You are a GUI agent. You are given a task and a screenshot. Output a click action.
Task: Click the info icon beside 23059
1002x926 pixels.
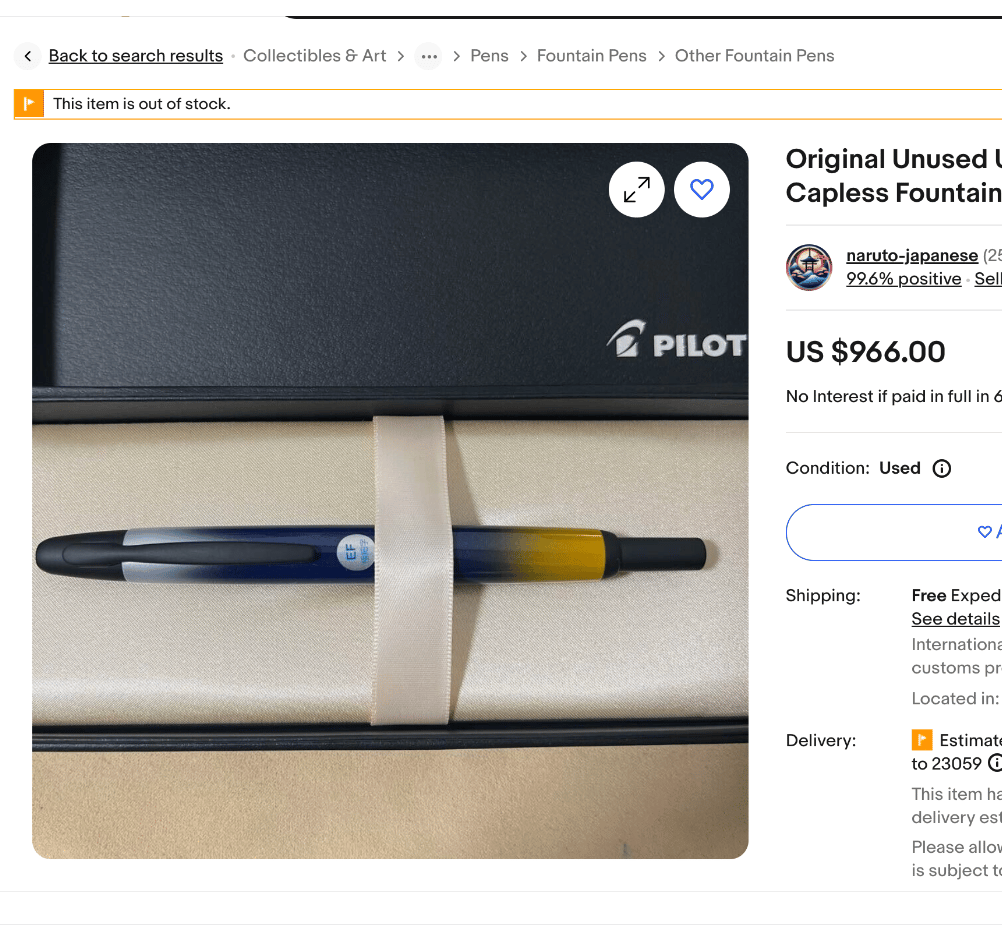994,763
